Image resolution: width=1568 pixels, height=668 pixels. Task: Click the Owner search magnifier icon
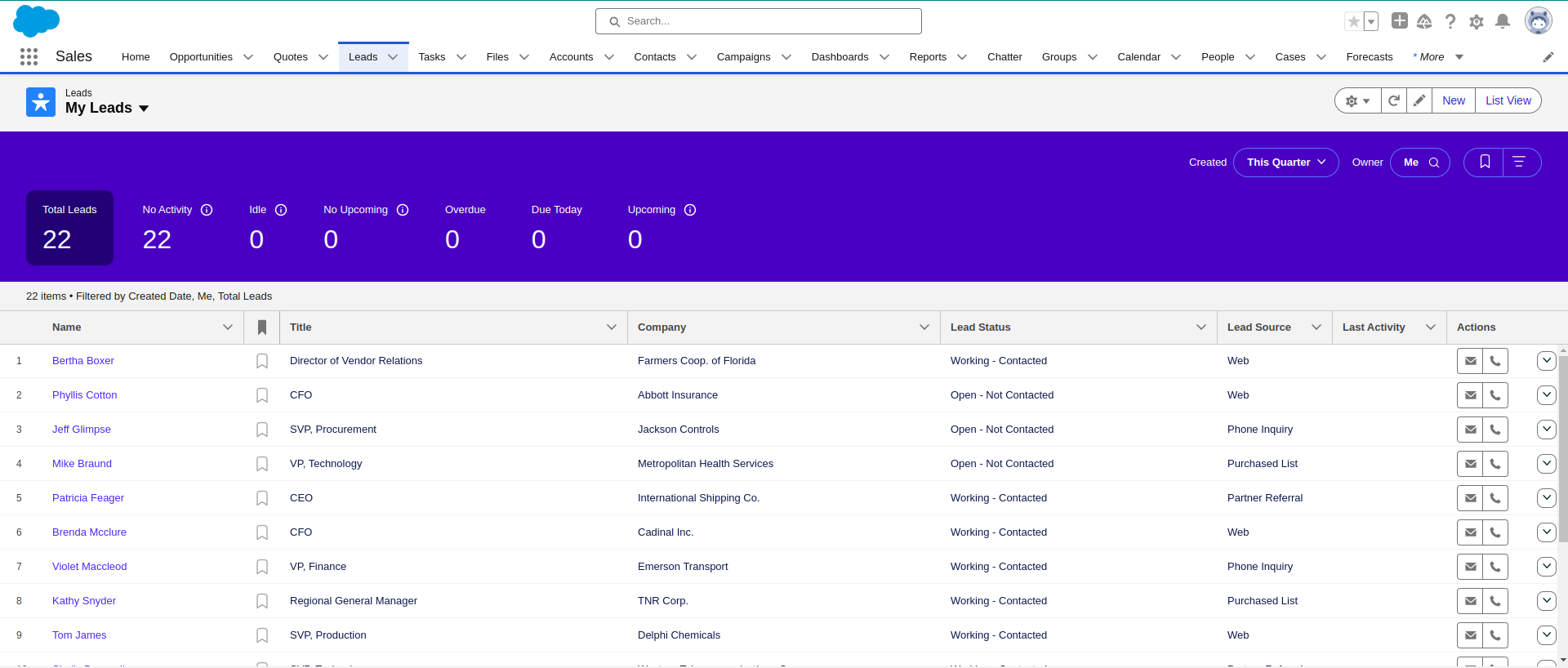pyautogui.click(x=1434, y=163)
